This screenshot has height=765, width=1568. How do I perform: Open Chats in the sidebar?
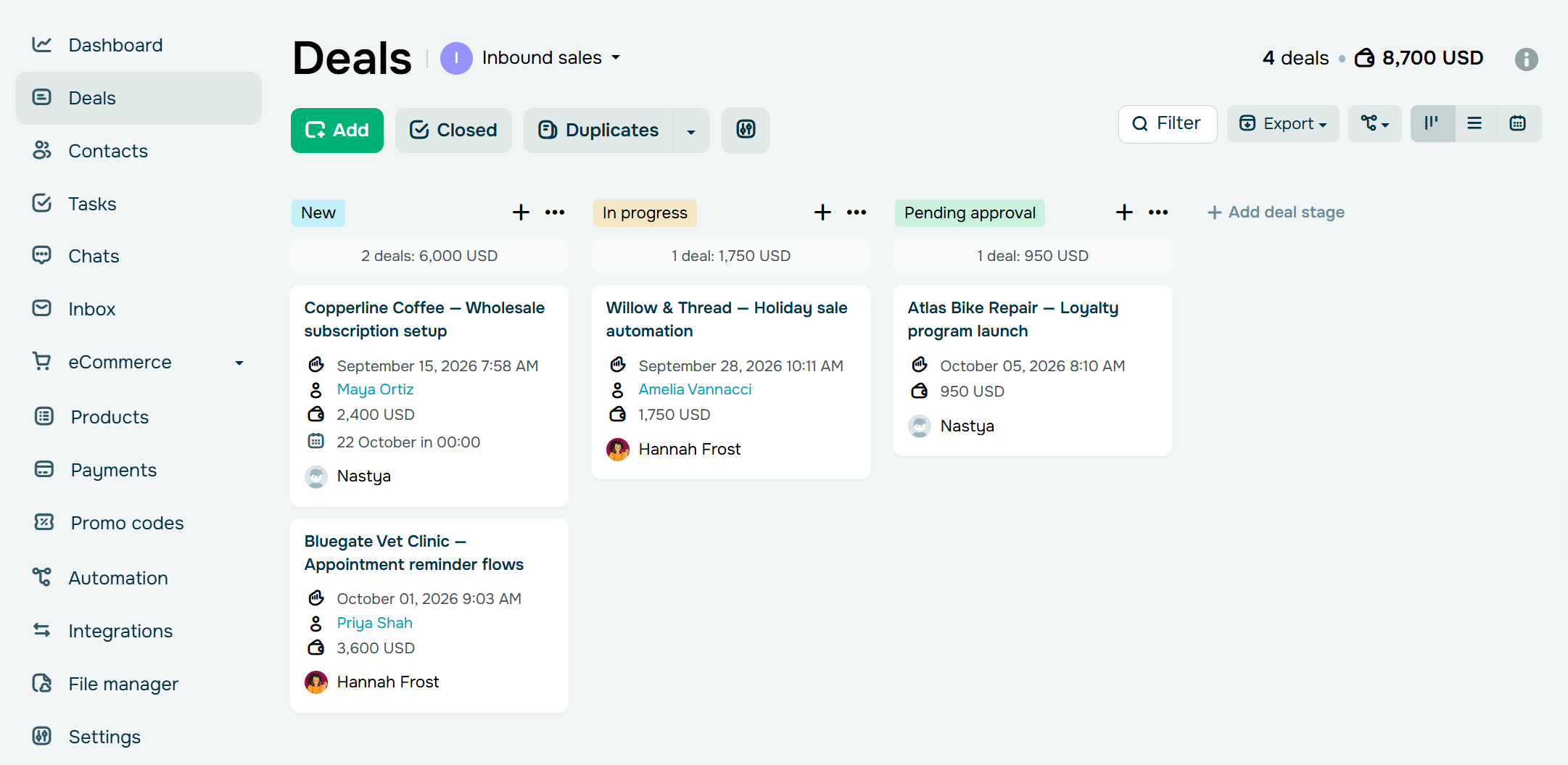[x=138, y=256]
